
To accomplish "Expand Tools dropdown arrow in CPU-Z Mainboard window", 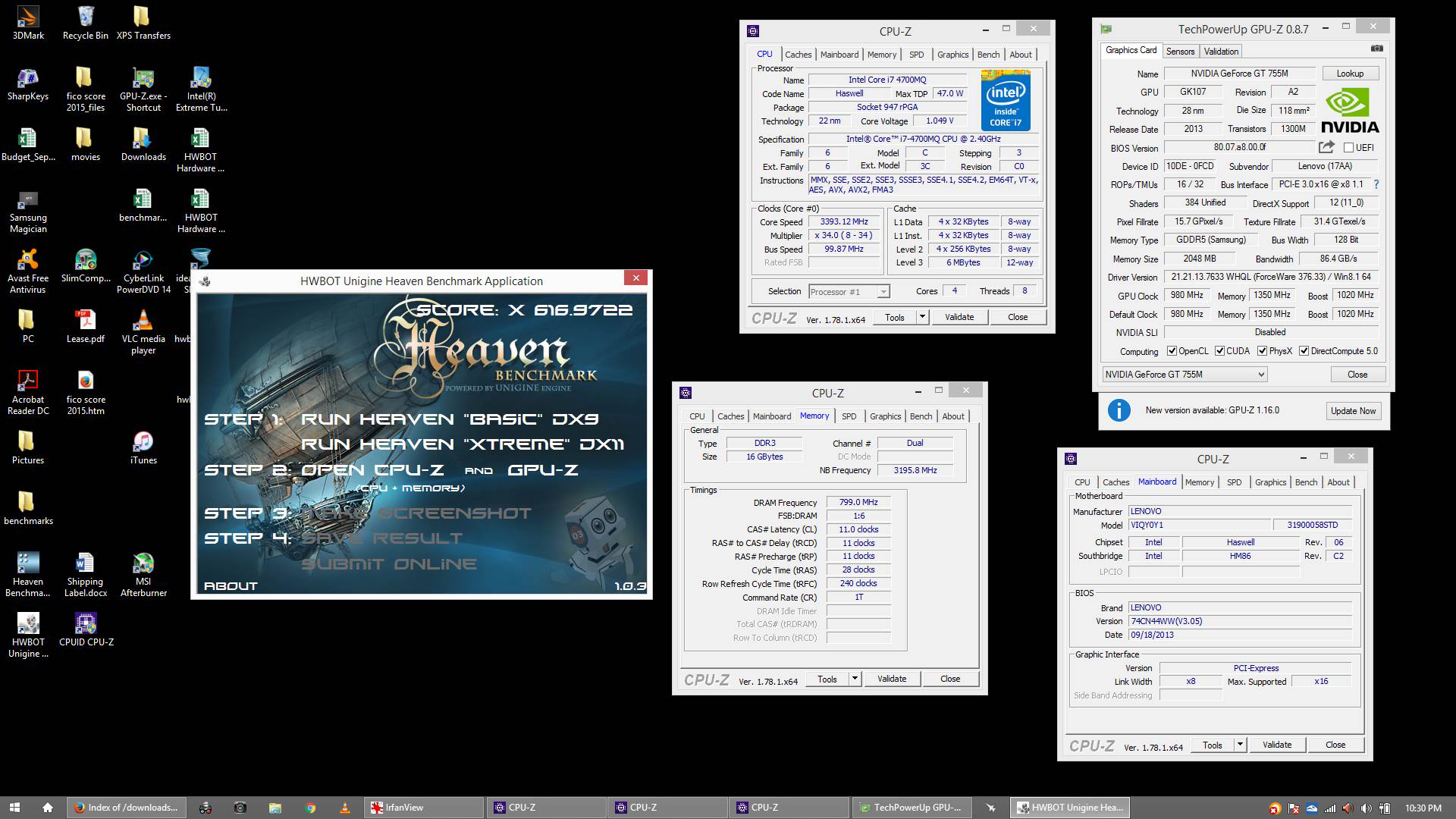I will click(x=1240, y=745).
